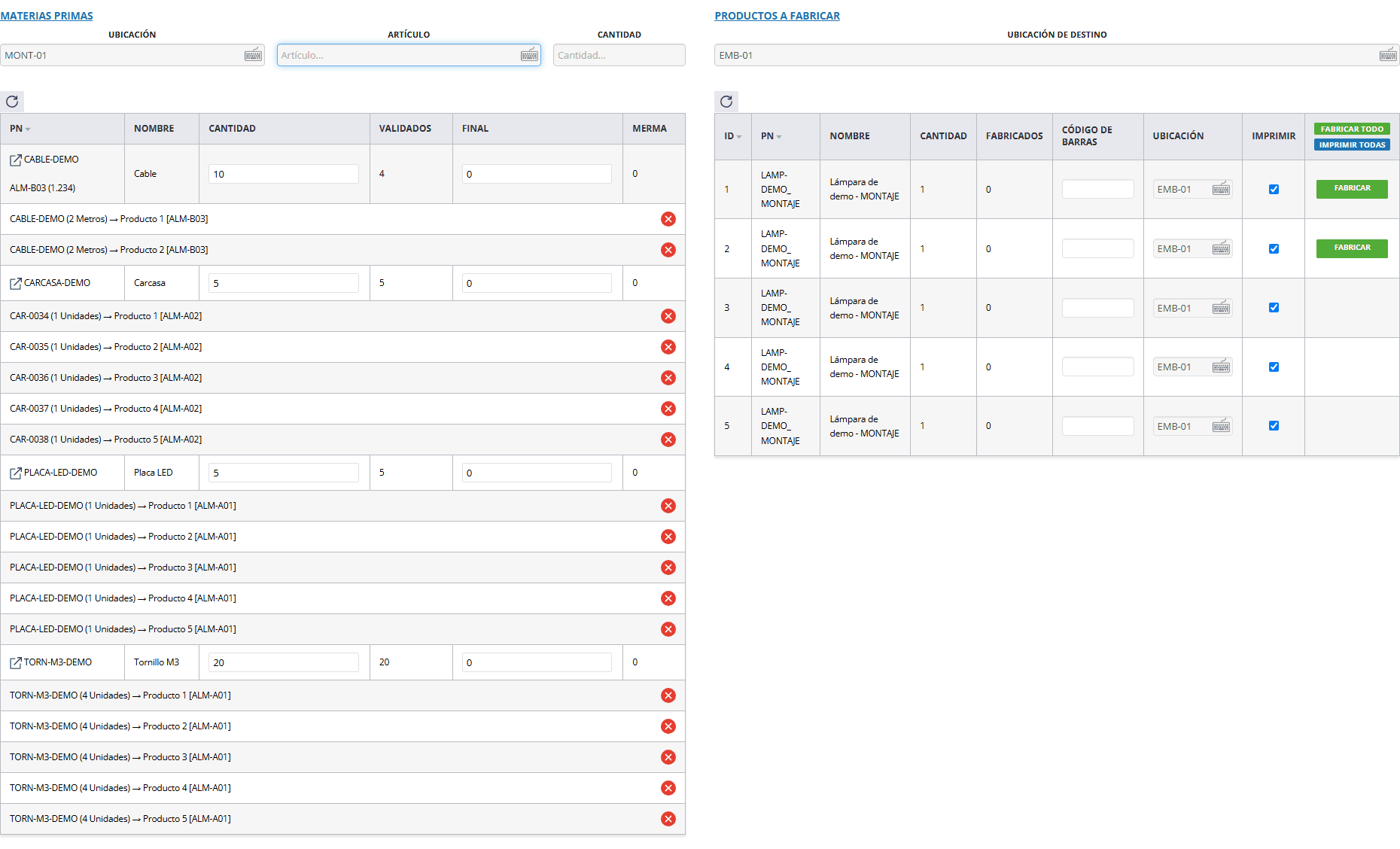Sort raw materials by PN column
The image size is (1400, 849).
point(20,129)
